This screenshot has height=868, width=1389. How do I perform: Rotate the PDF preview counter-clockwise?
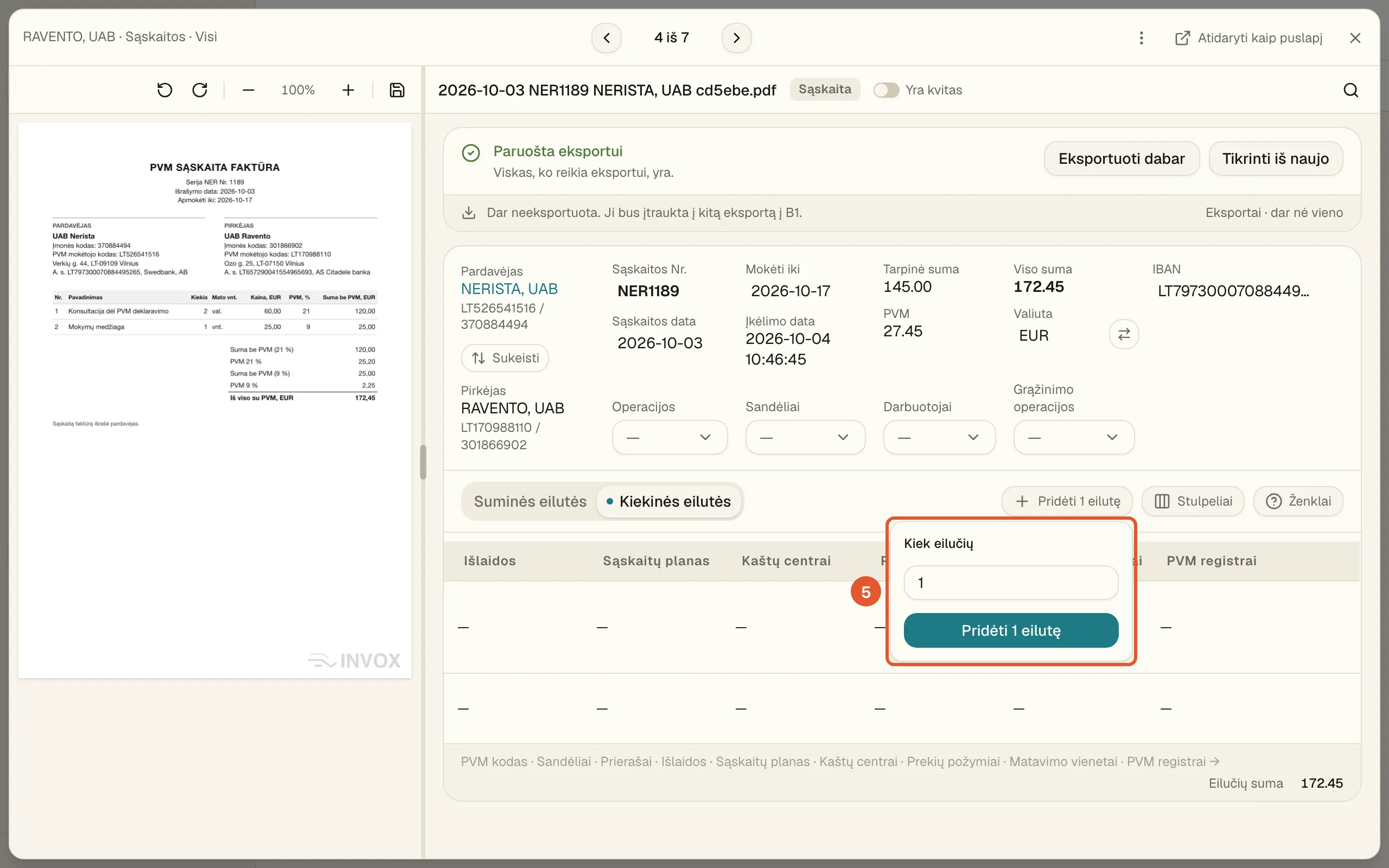point(165,90)
